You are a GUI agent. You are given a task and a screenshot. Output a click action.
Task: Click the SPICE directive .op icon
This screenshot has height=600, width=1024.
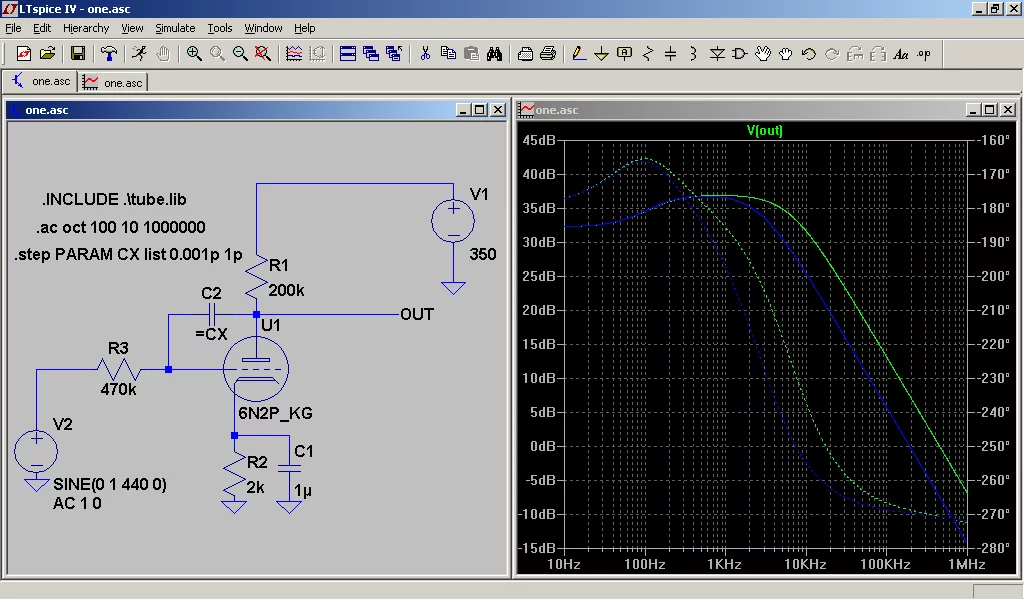tap(923, 54)
